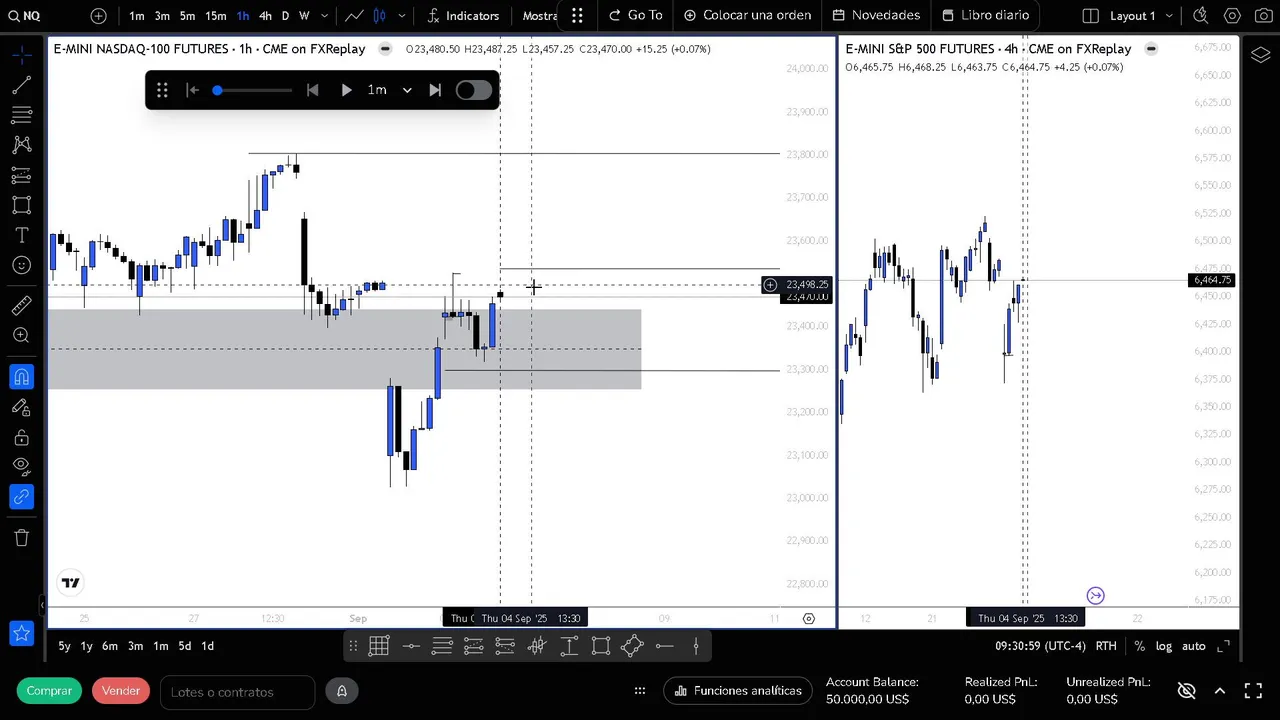The image size is (1280, 720).
Task: Open Novedades panel
Action: pos(876,15)
